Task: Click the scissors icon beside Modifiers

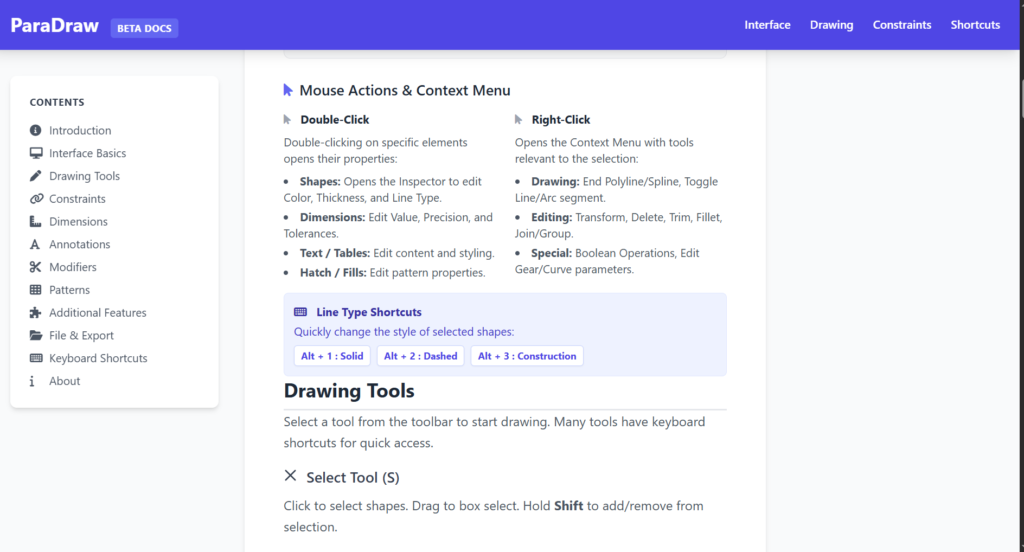Action: click(x=35, y=267)
